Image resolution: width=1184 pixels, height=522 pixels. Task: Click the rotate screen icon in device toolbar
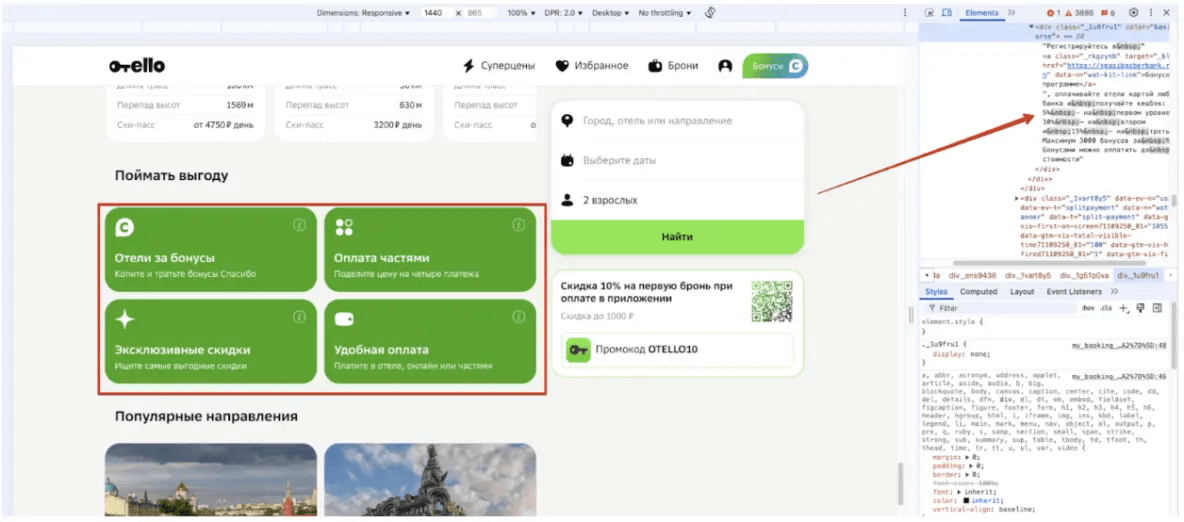[x=710, y=13]
